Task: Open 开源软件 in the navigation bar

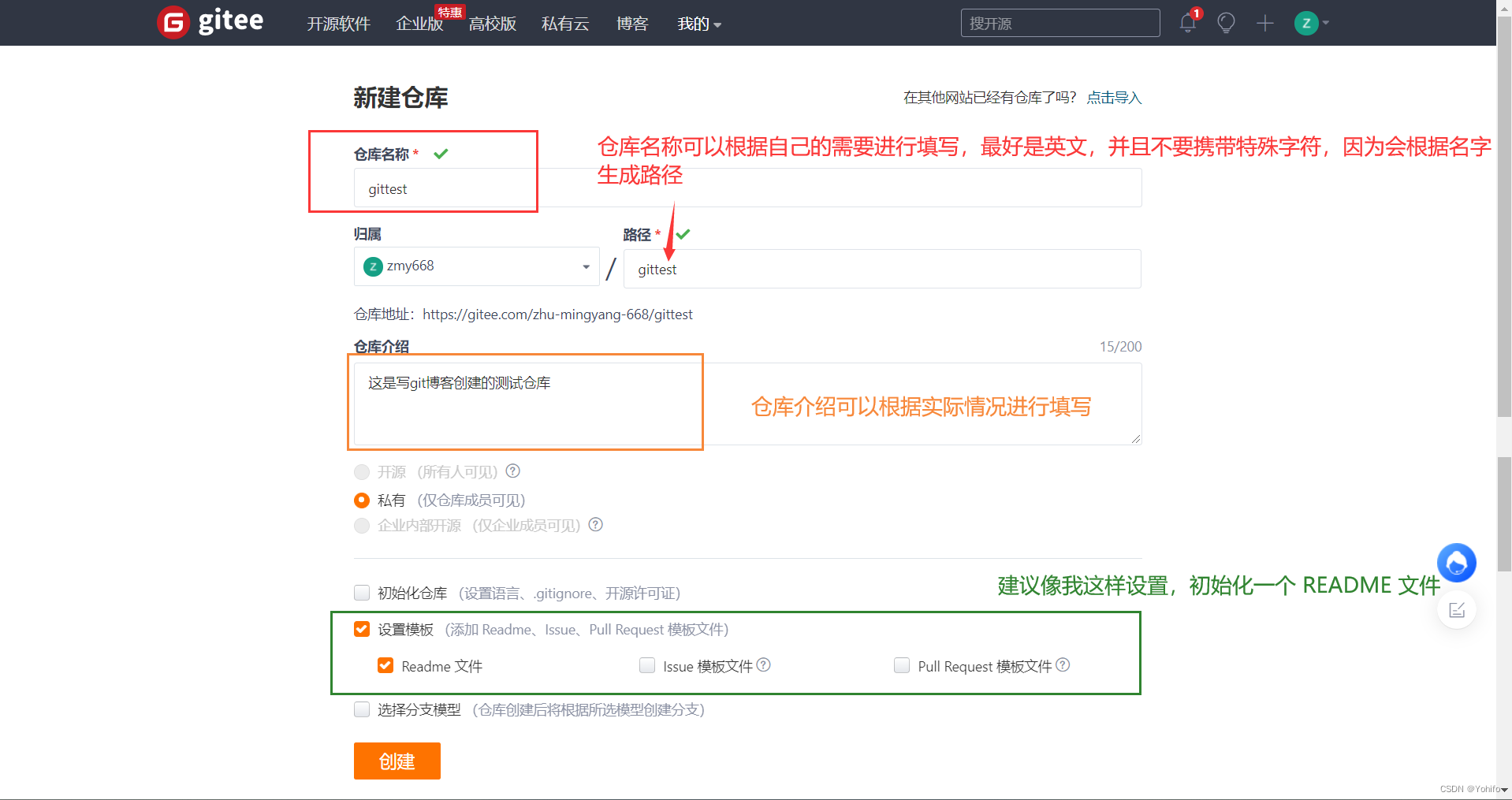Action: click(338, 24)
